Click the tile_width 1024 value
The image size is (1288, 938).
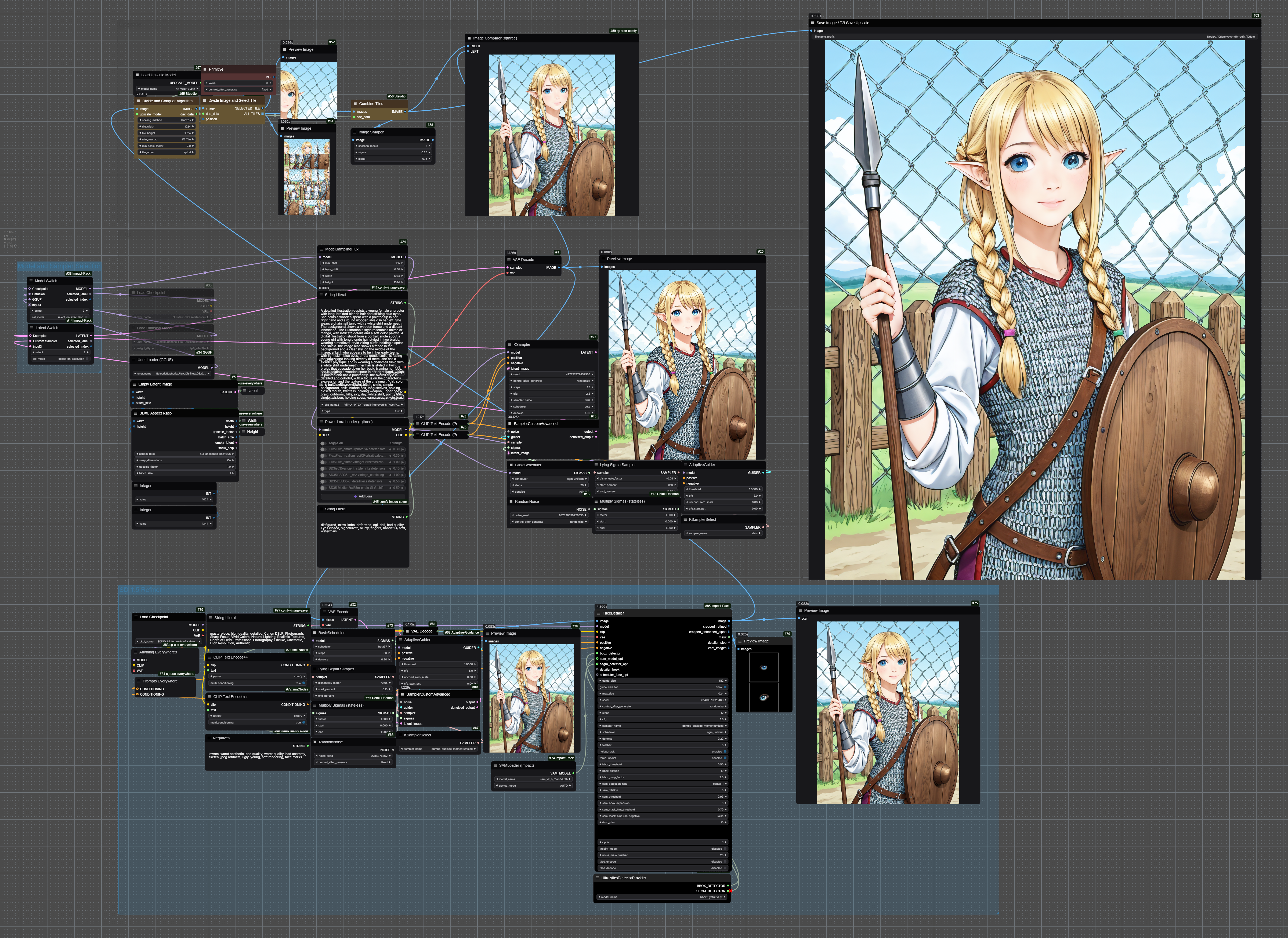188,127
